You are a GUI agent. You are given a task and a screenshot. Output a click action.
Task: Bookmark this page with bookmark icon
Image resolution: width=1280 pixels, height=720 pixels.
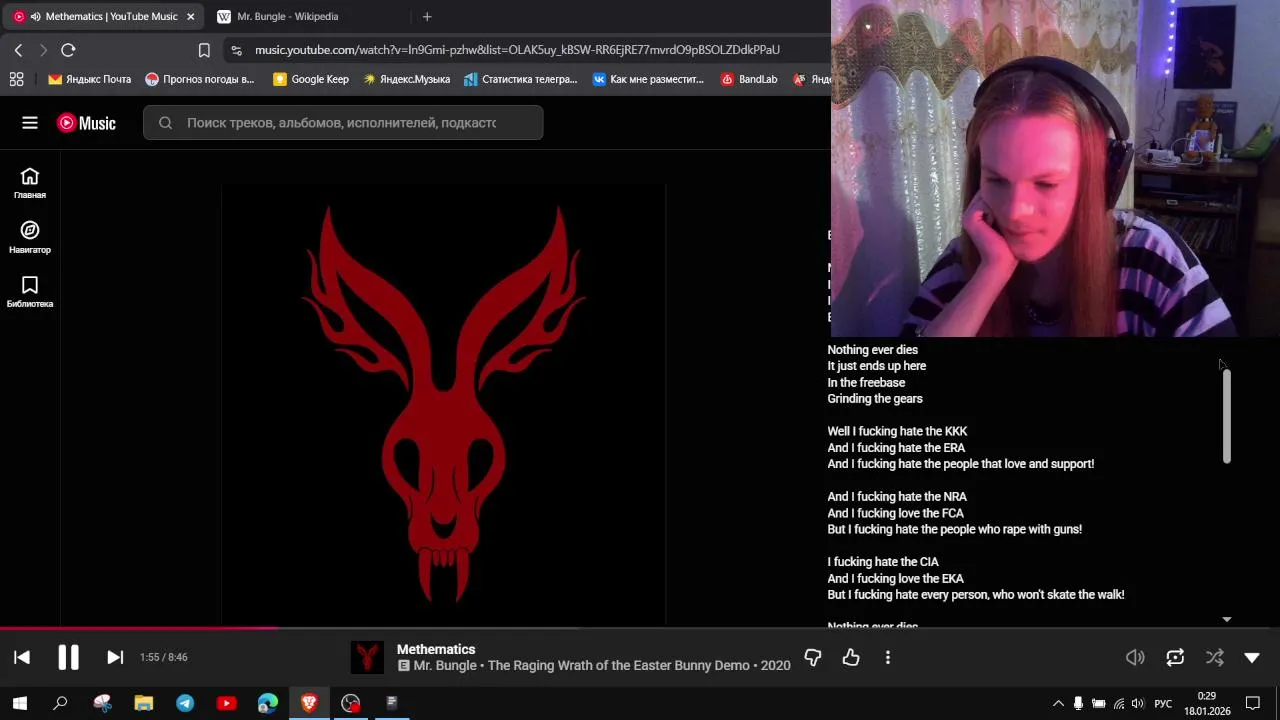(x=204, y=50)
